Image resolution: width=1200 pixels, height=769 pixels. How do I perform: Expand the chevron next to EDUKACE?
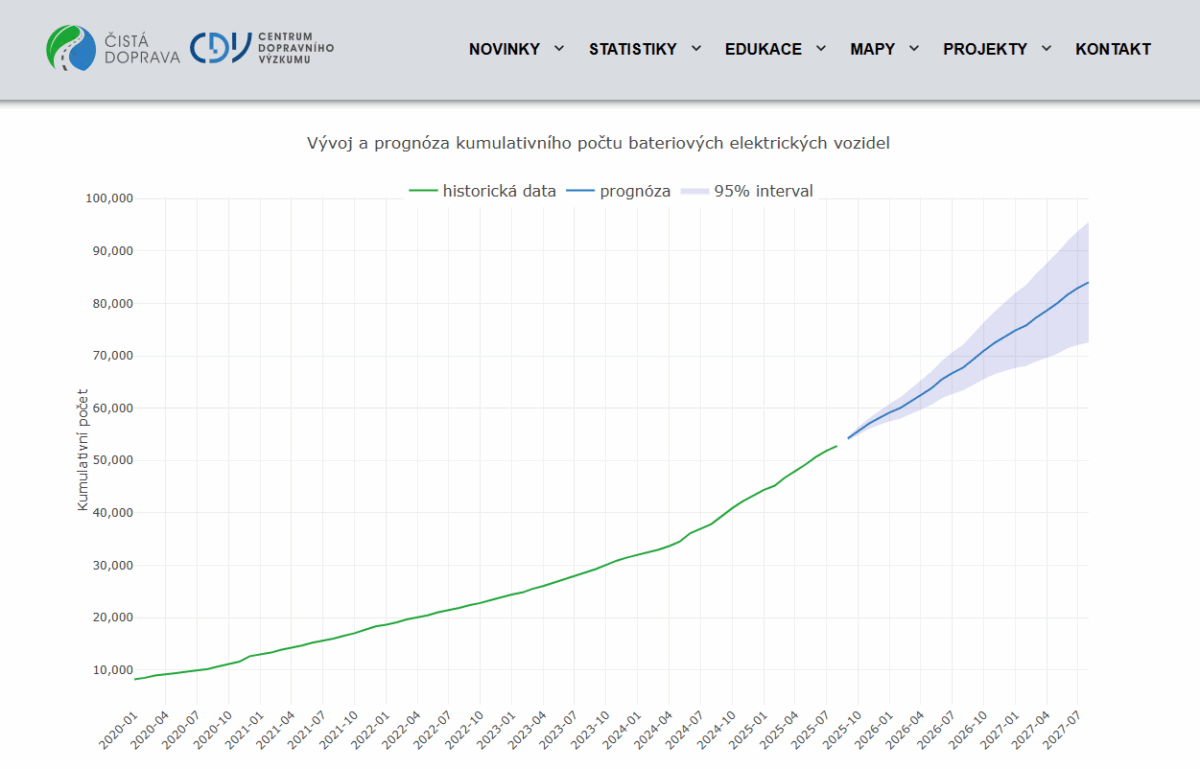821,48
